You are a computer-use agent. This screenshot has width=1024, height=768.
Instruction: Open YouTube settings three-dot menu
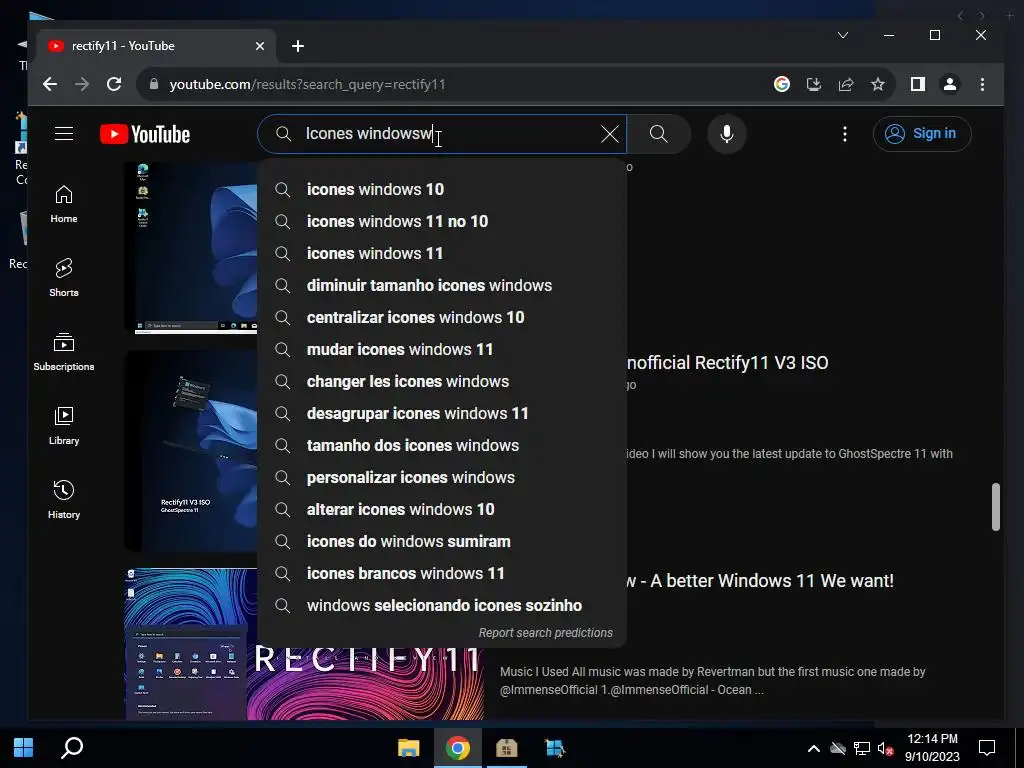[x=844, y=134]
